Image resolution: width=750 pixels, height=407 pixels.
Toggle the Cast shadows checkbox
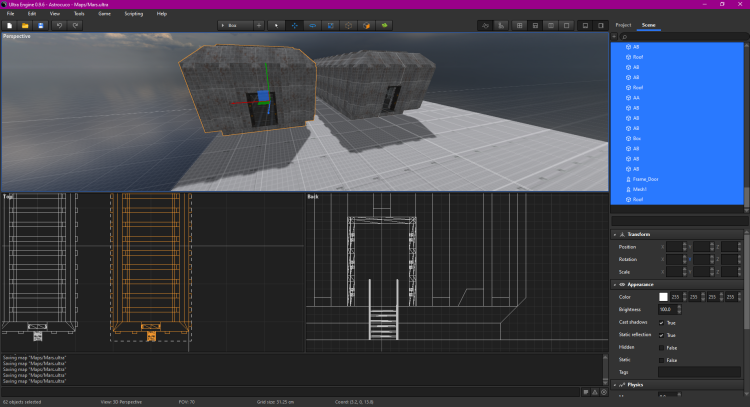661,323
